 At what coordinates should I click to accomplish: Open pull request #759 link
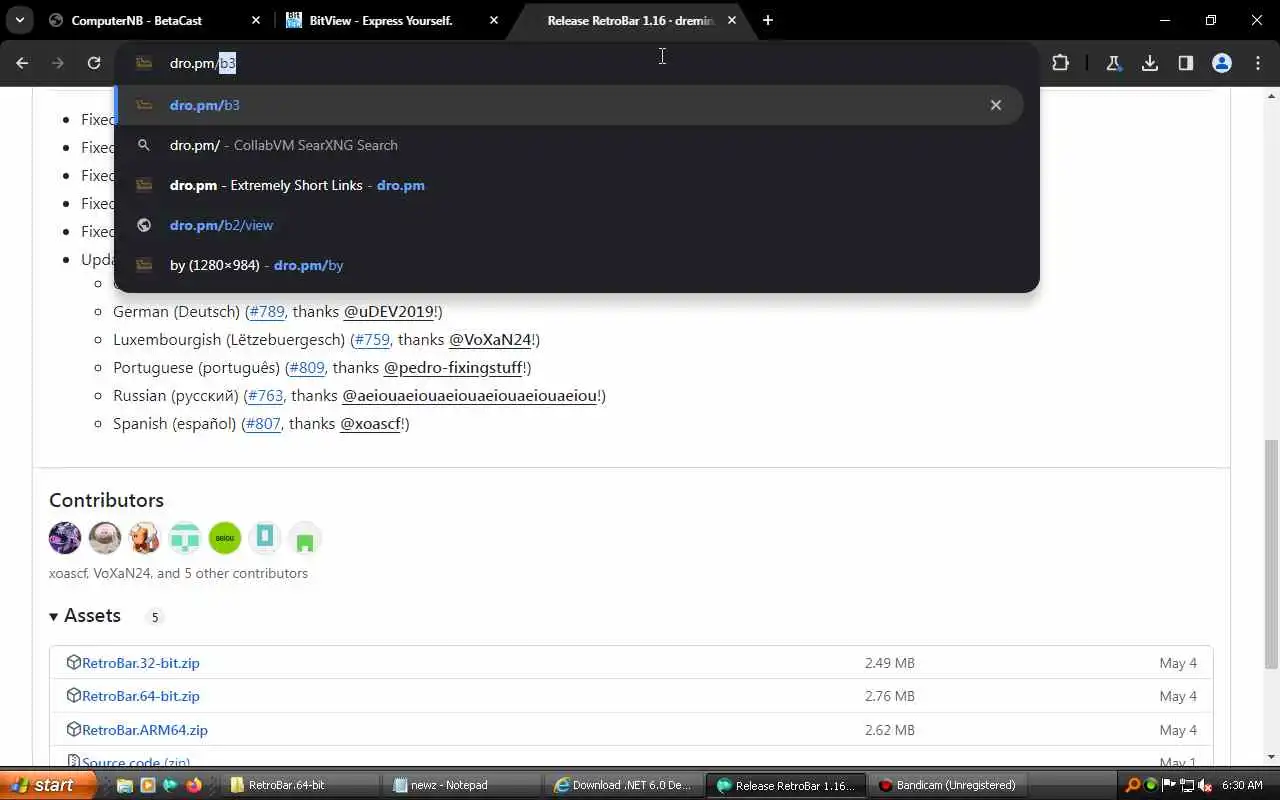pyautogui.click(x=373, y=339)
